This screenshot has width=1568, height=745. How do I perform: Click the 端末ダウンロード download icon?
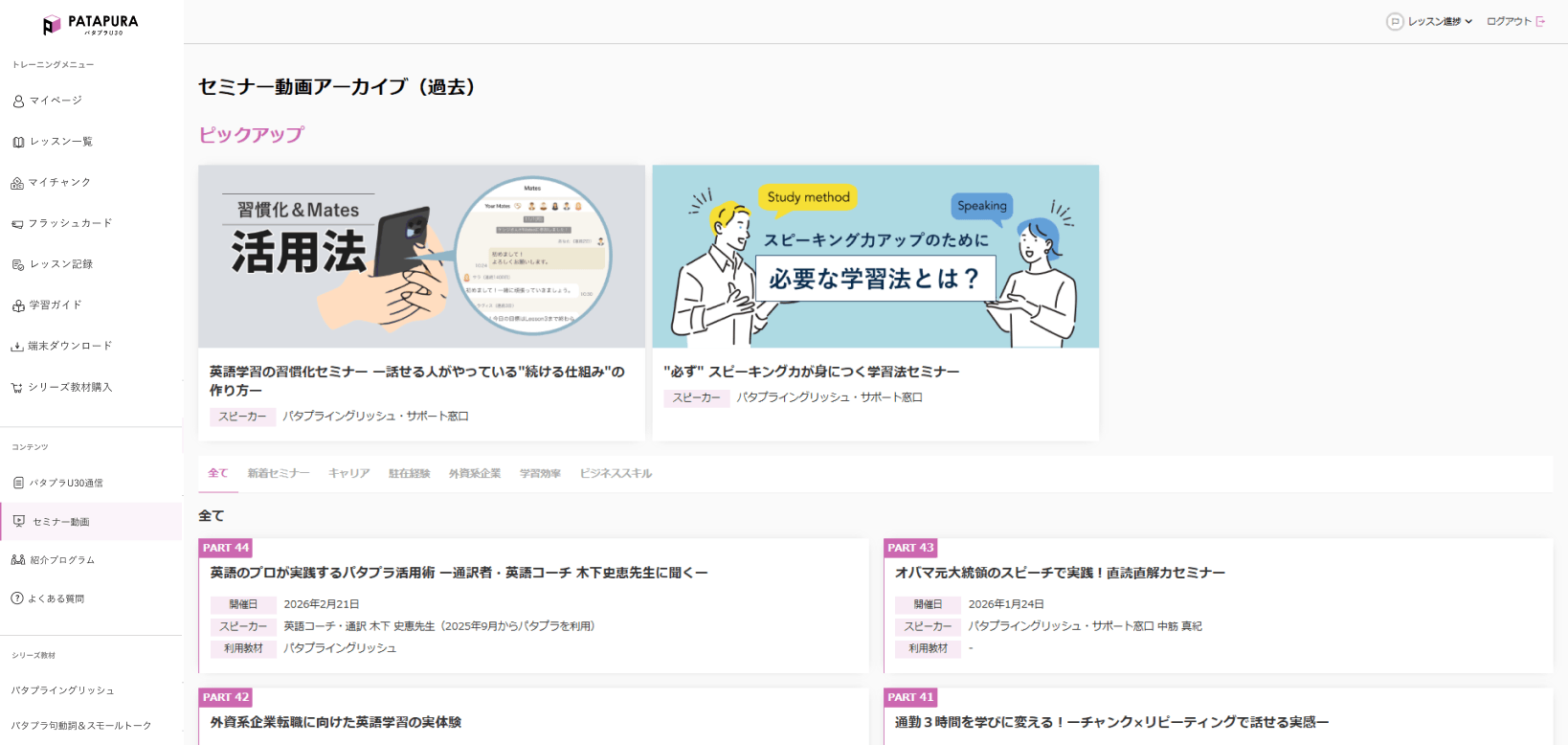coord(17,347)
